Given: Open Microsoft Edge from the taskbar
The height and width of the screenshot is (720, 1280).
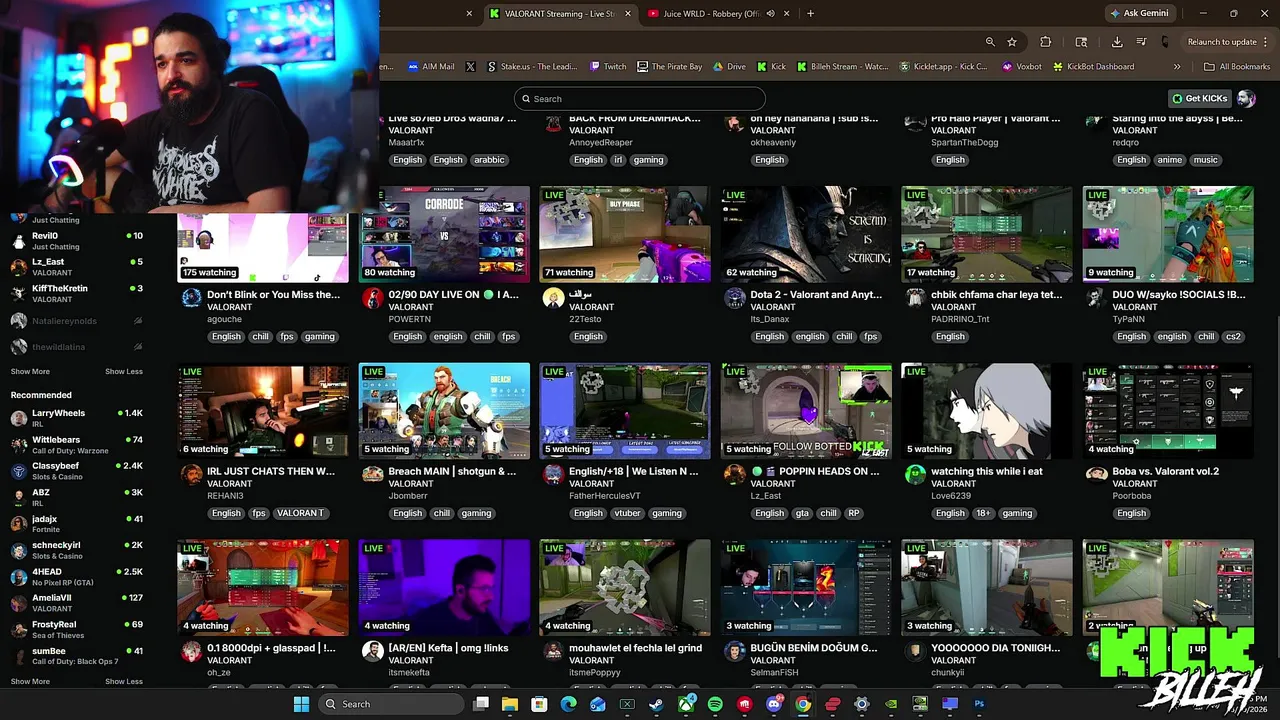Looking at the screenshot, I should pos(568,704).
